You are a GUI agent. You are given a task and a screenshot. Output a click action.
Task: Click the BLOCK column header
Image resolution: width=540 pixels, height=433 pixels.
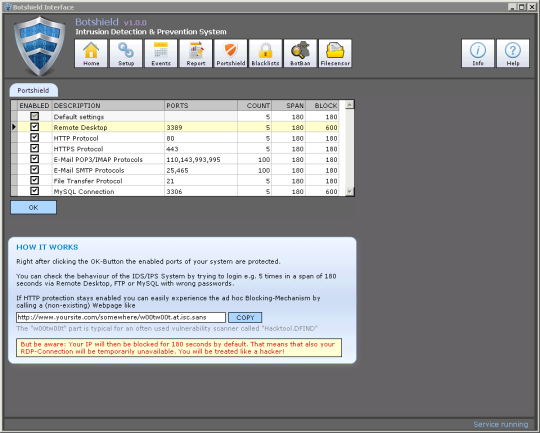[322, 105]
